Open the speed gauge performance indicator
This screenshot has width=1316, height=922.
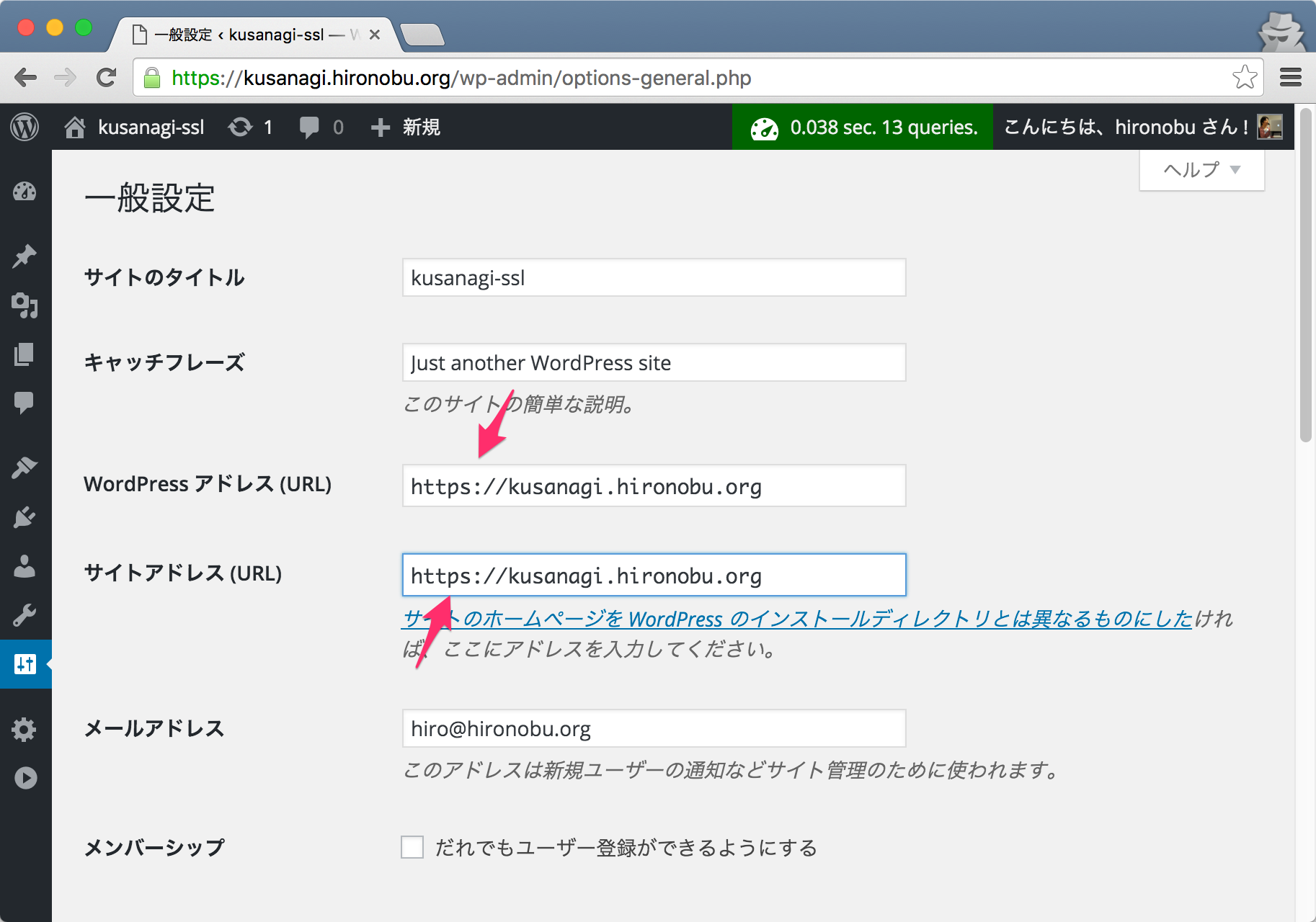pyautogui.click(x=765, y=128)
